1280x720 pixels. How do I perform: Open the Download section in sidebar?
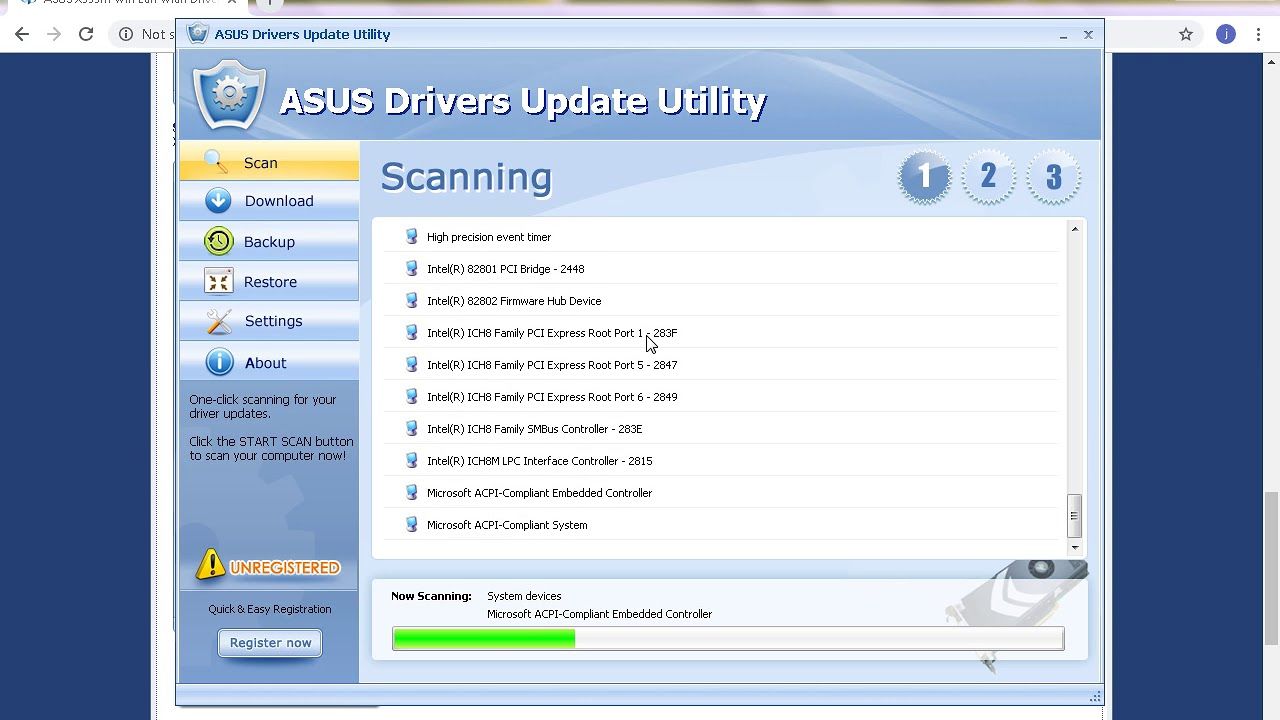click(x=269, y=201)
